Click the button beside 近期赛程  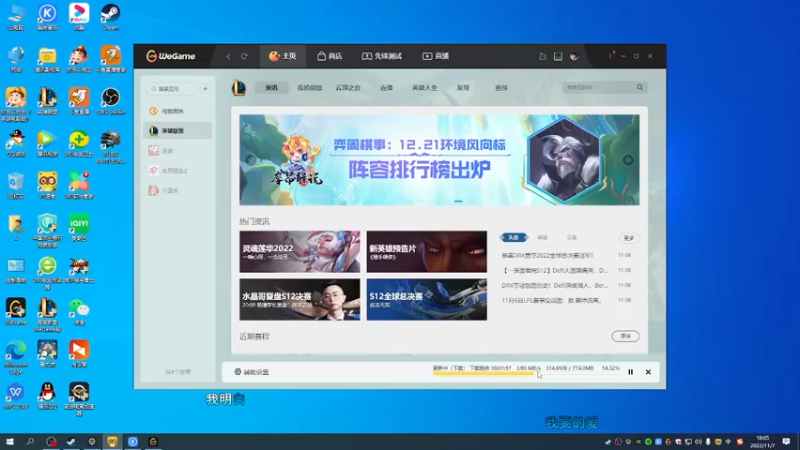tap(626, 336)
